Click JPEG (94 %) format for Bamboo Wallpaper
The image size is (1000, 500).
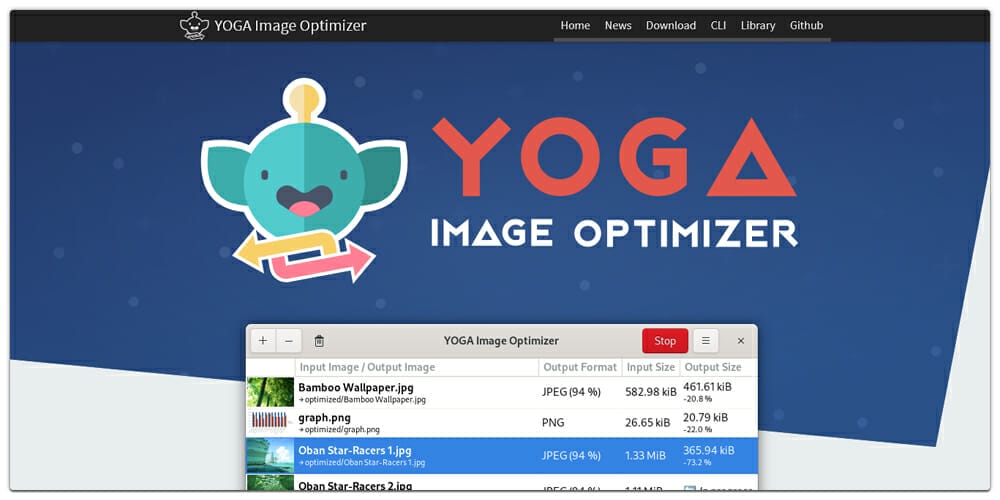[x=571, y=392]
